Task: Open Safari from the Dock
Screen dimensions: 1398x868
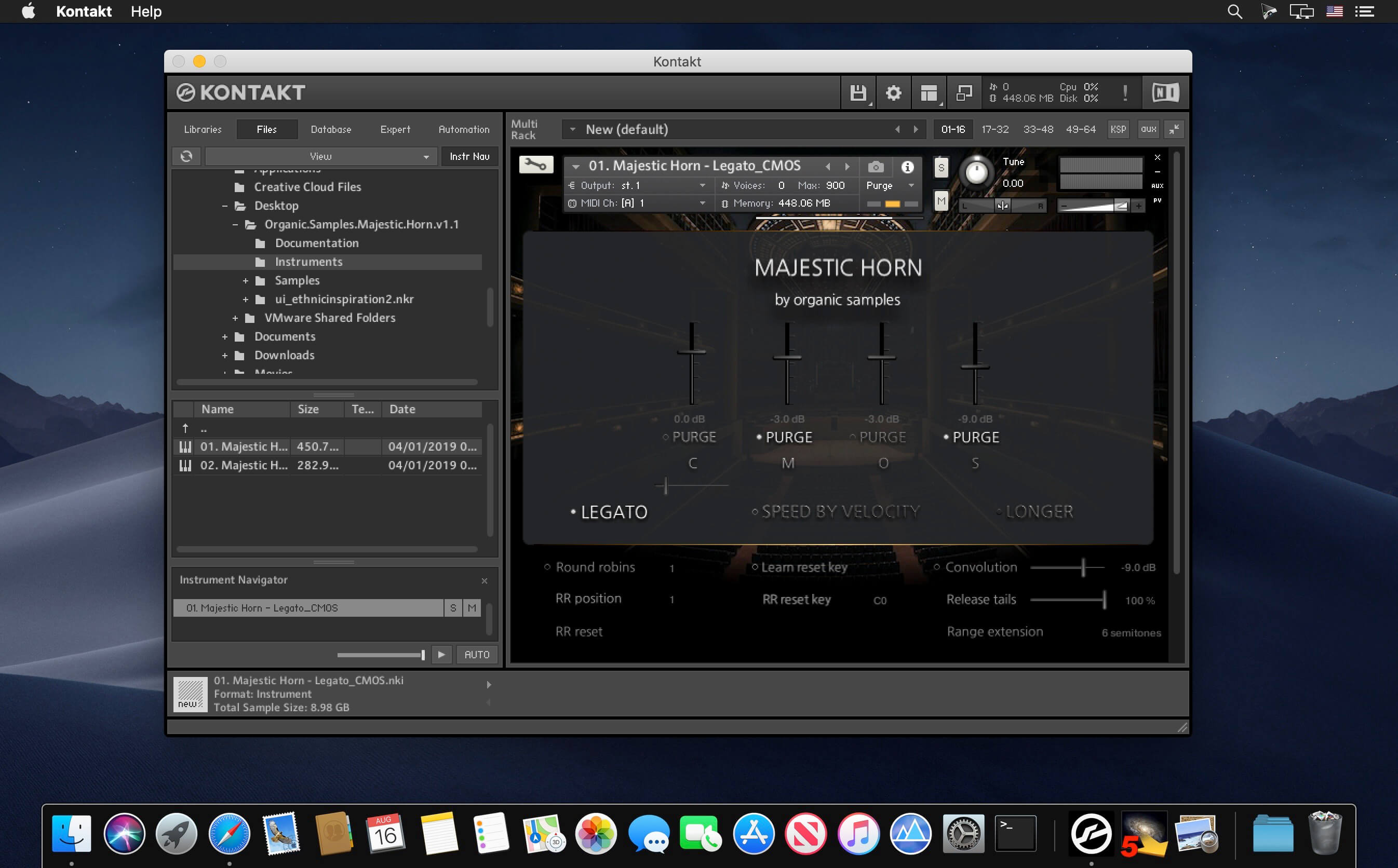Action: [229, 834]
